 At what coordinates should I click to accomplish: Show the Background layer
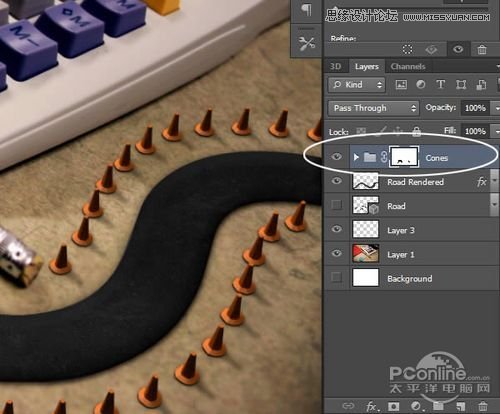click(337, 277)
